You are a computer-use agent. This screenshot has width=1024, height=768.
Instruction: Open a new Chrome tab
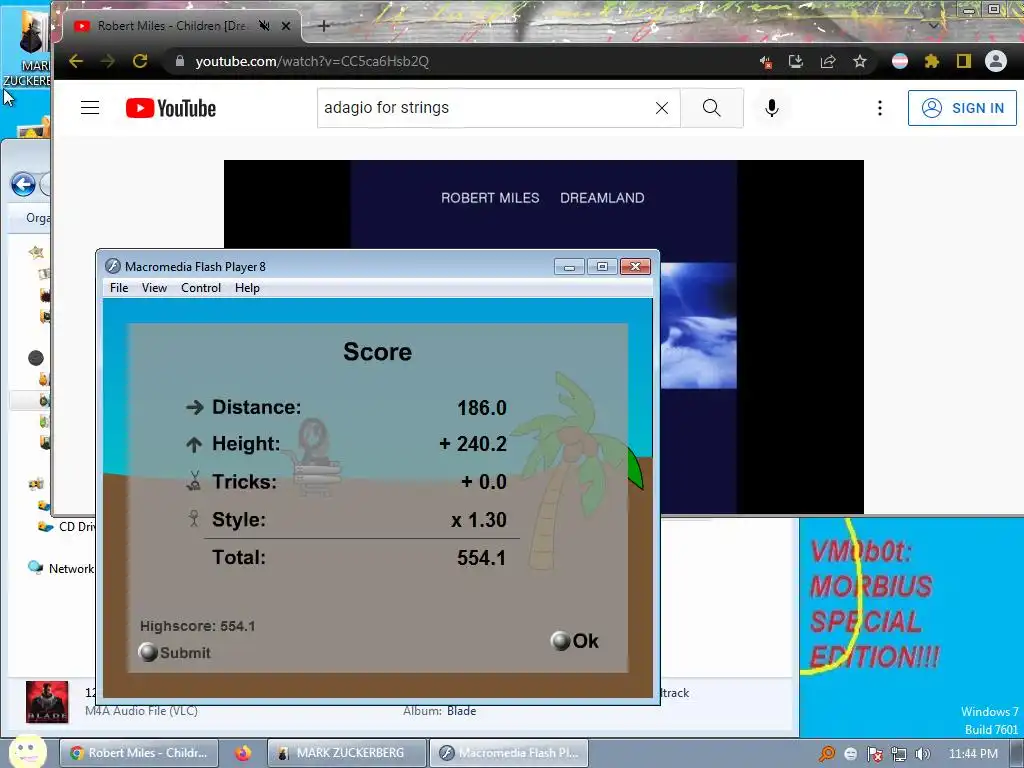(x=324, y=26)
